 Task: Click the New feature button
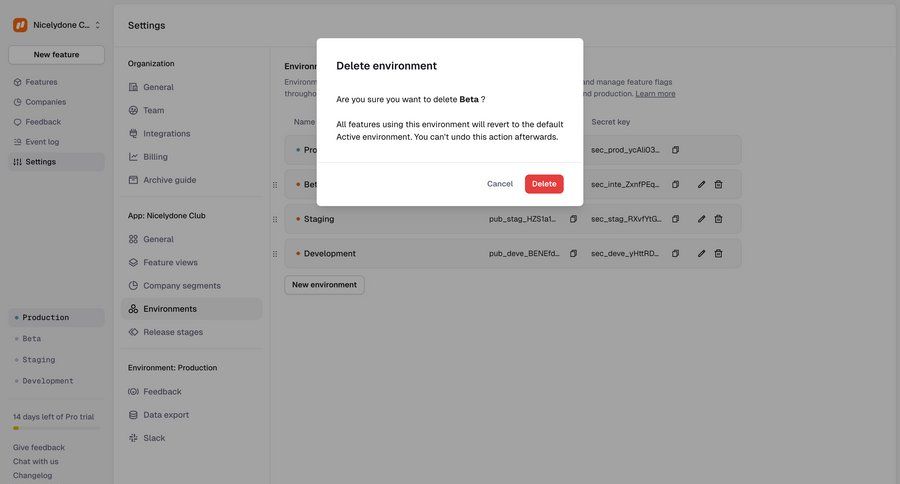click(56, 55)
